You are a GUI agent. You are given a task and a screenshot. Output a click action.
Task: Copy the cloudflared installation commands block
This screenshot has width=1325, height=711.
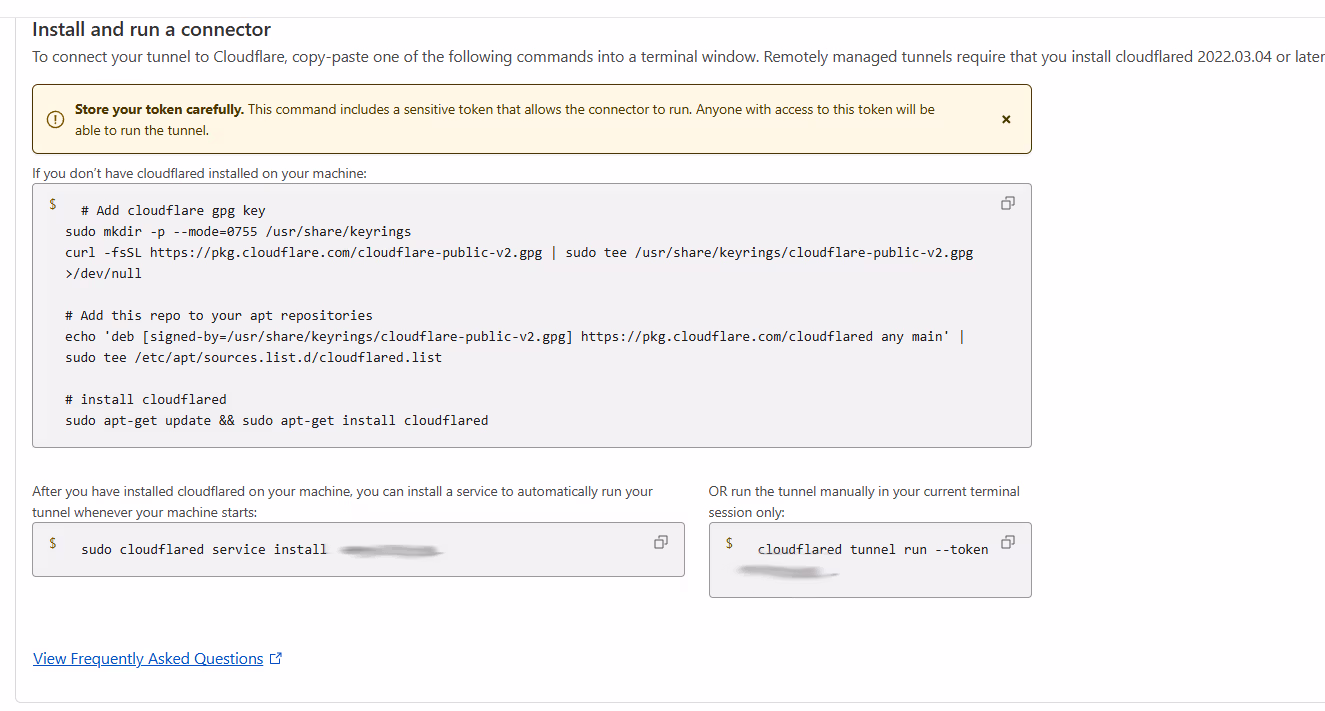(x=1007, y=203)
